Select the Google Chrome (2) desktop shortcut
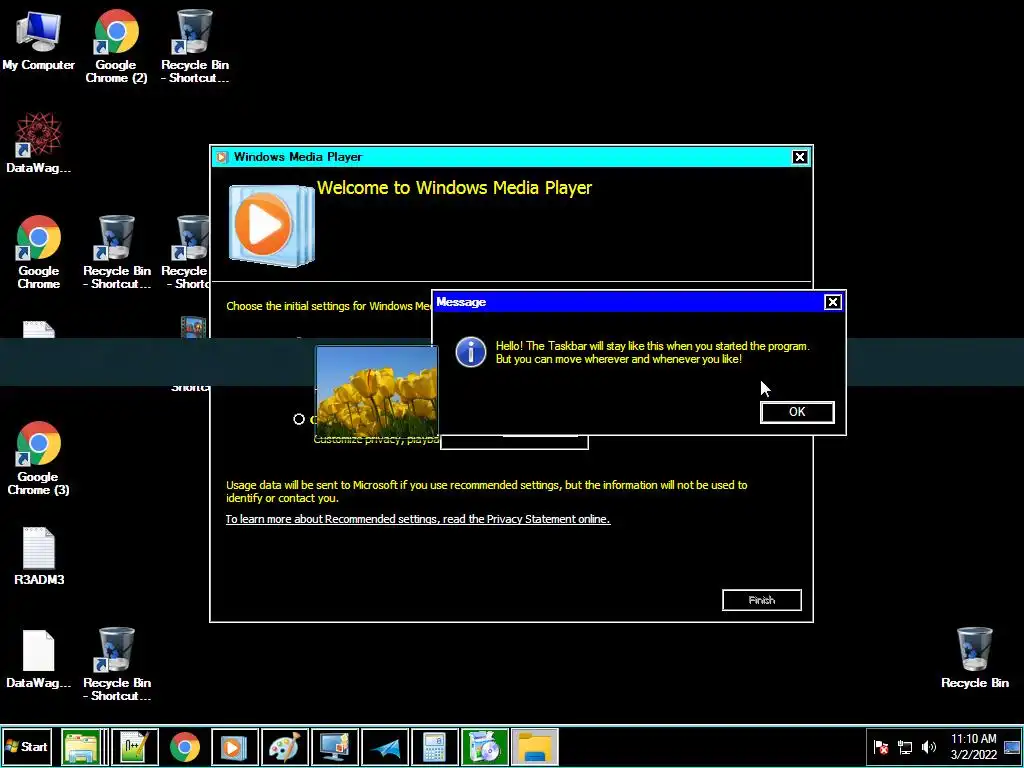The width and height of the screenshot is (1024, 768). pos(116,46)
